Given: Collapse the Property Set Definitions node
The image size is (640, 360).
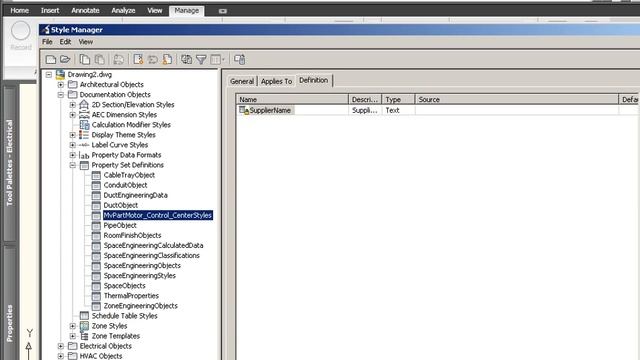Looking at the screenshot, I should (73, 165).
